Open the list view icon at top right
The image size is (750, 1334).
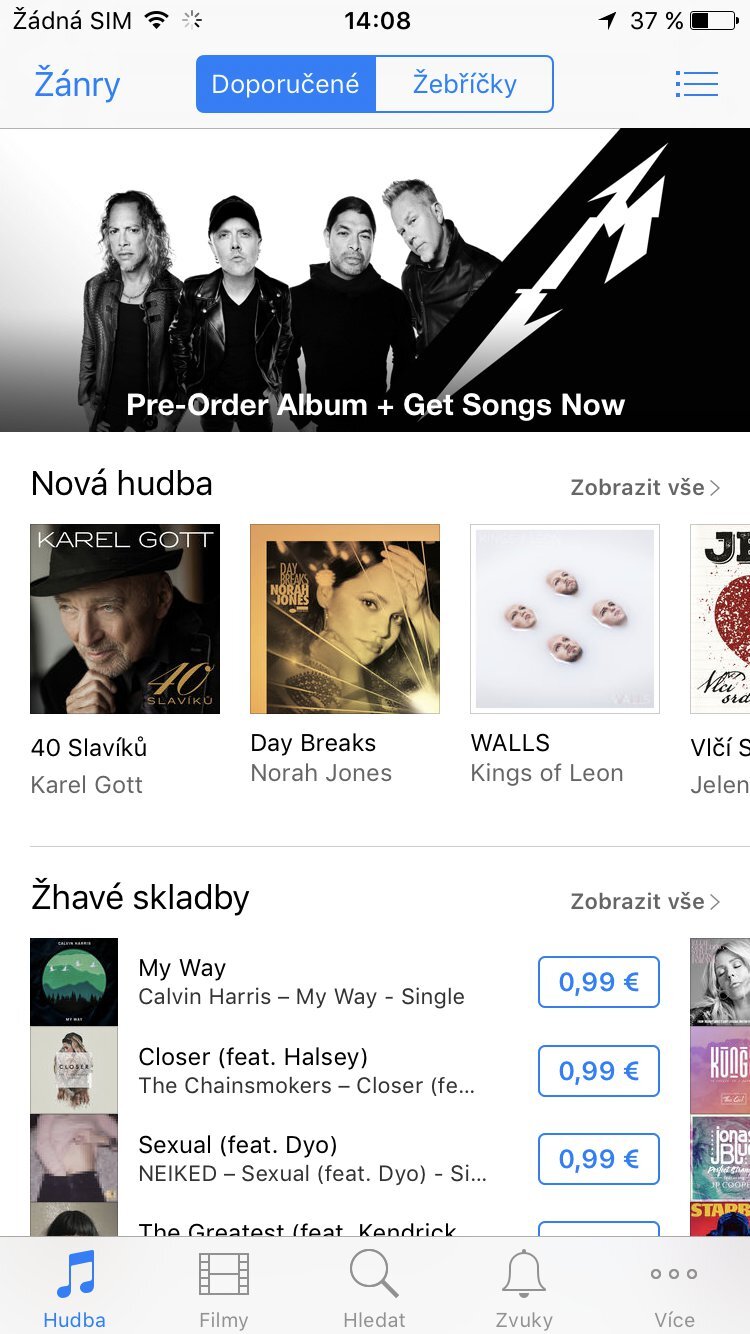pos(696,84)
